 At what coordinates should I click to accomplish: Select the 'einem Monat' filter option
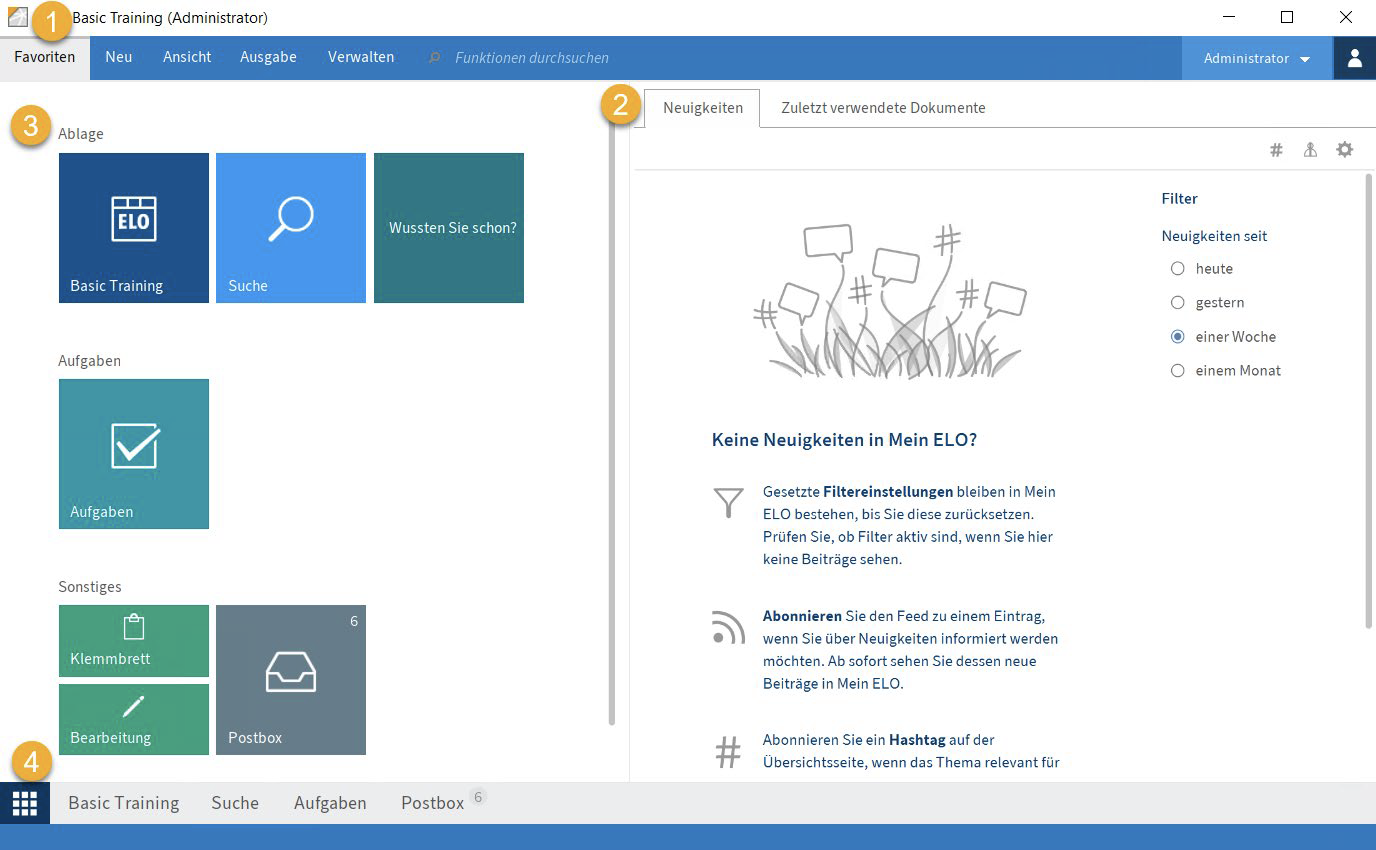[1178, 371]
